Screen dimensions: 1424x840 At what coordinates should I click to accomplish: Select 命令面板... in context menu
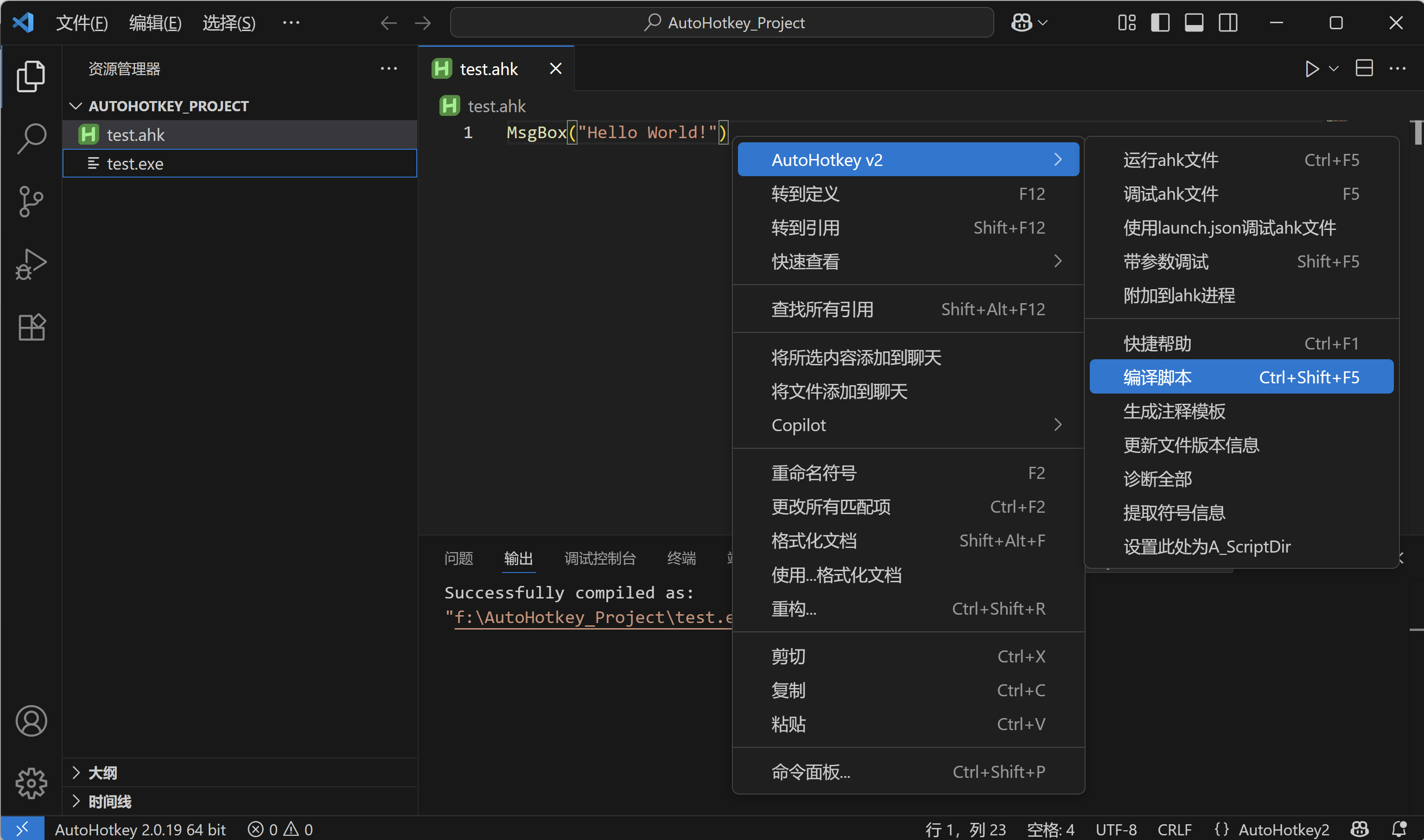point(909,771)
